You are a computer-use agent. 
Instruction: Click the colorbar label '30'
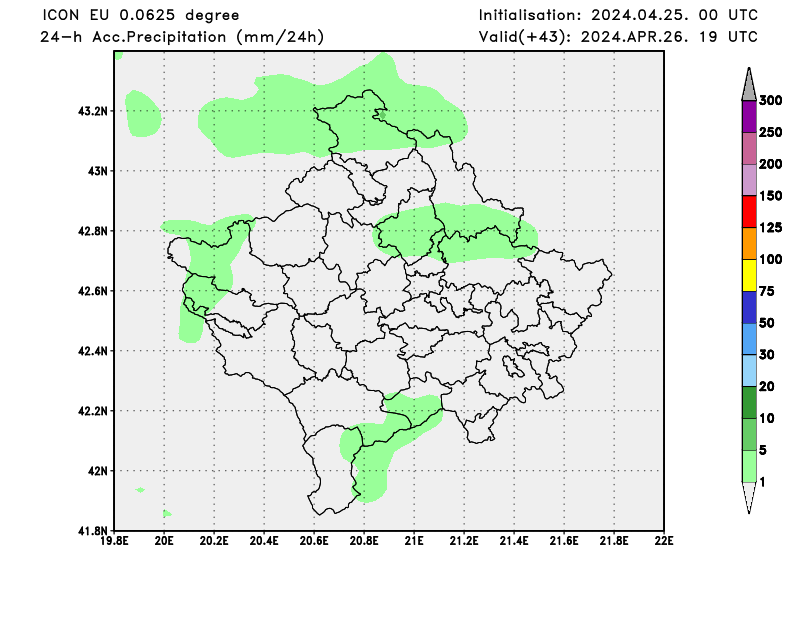767,355
